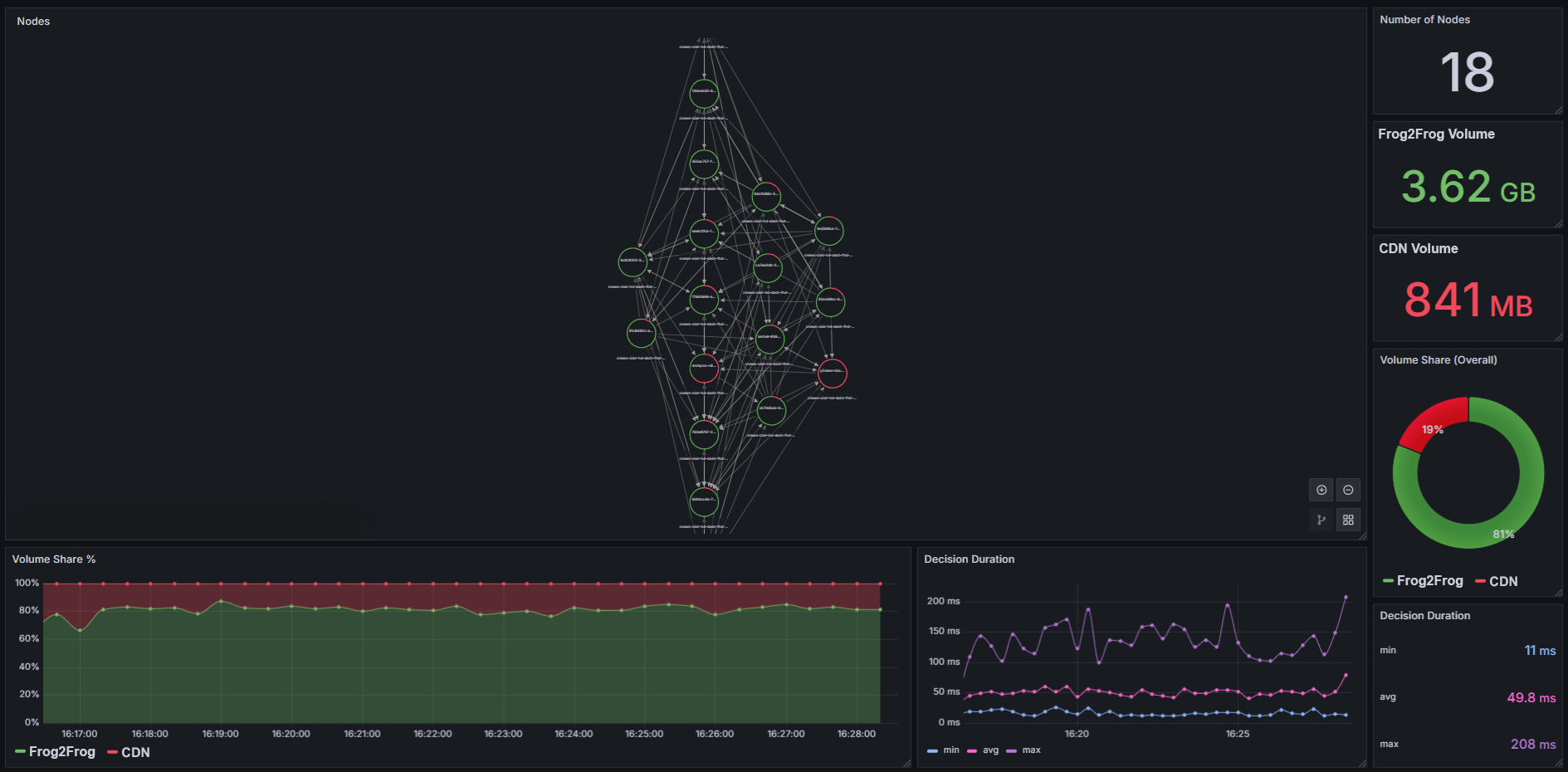The height and width of the screenshot is (772, 1568).
Task: Toggle CDN series in the donut chart legend
Action: [x=1502, y=581]
